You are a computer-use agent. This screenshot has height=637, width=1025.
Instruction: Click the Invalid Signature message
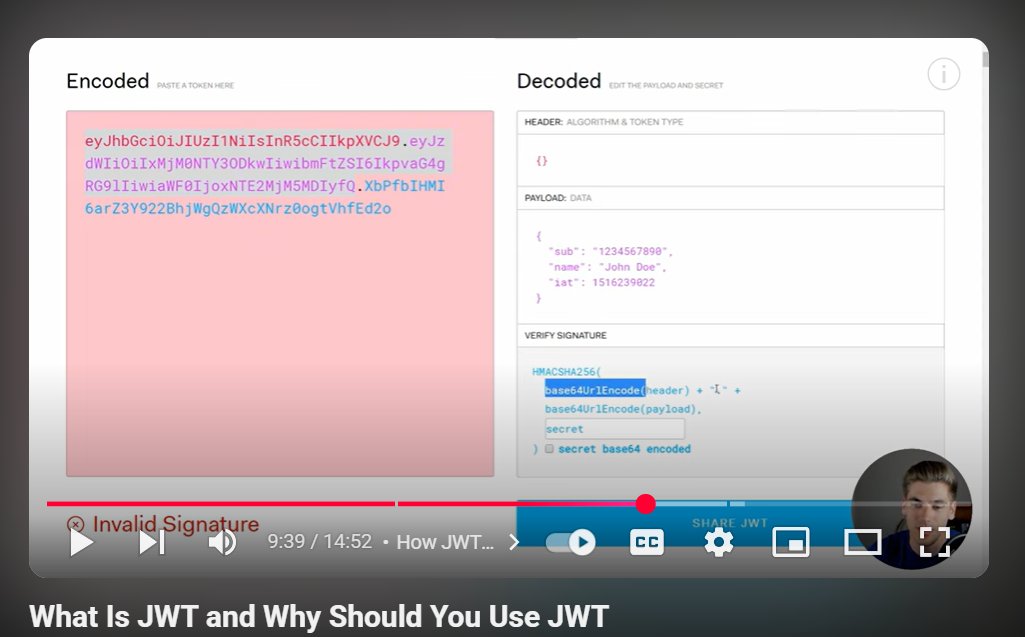163,524
